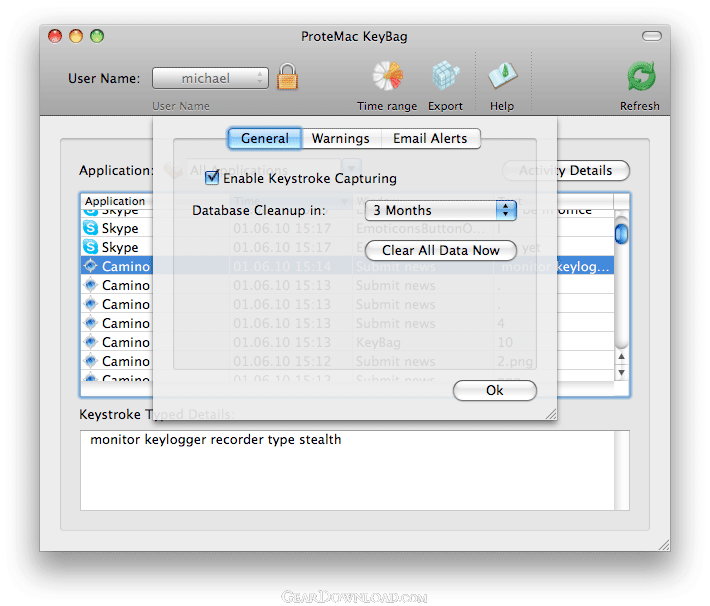Click the Activity Details button
Image resolution: width=710 pixels, height=606 pixels.
tap(566, 171)
